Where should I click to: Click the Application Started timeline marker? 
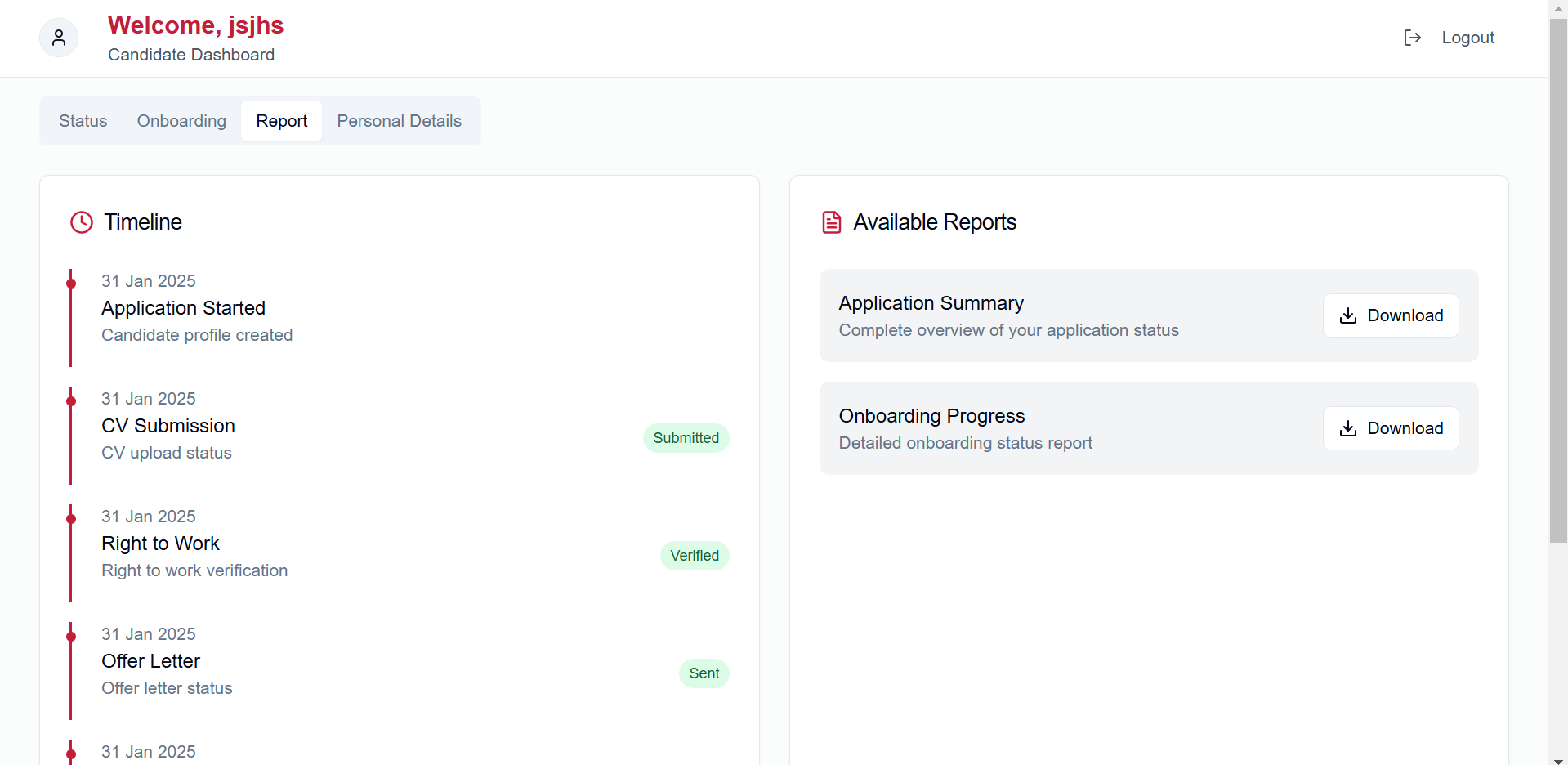coord(71,284)
